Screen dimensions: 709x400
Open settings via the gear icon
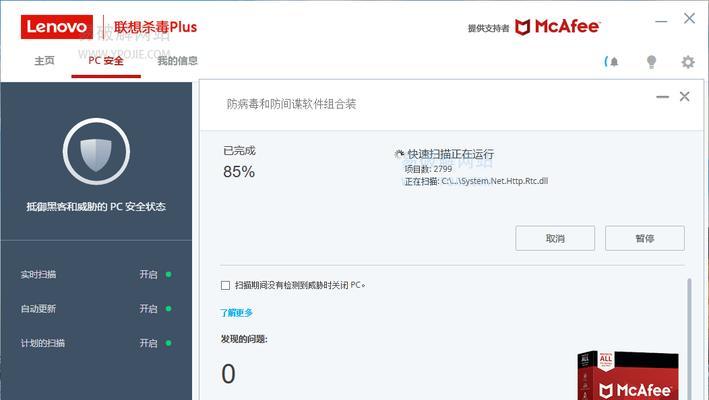click(x=688, y=61)
